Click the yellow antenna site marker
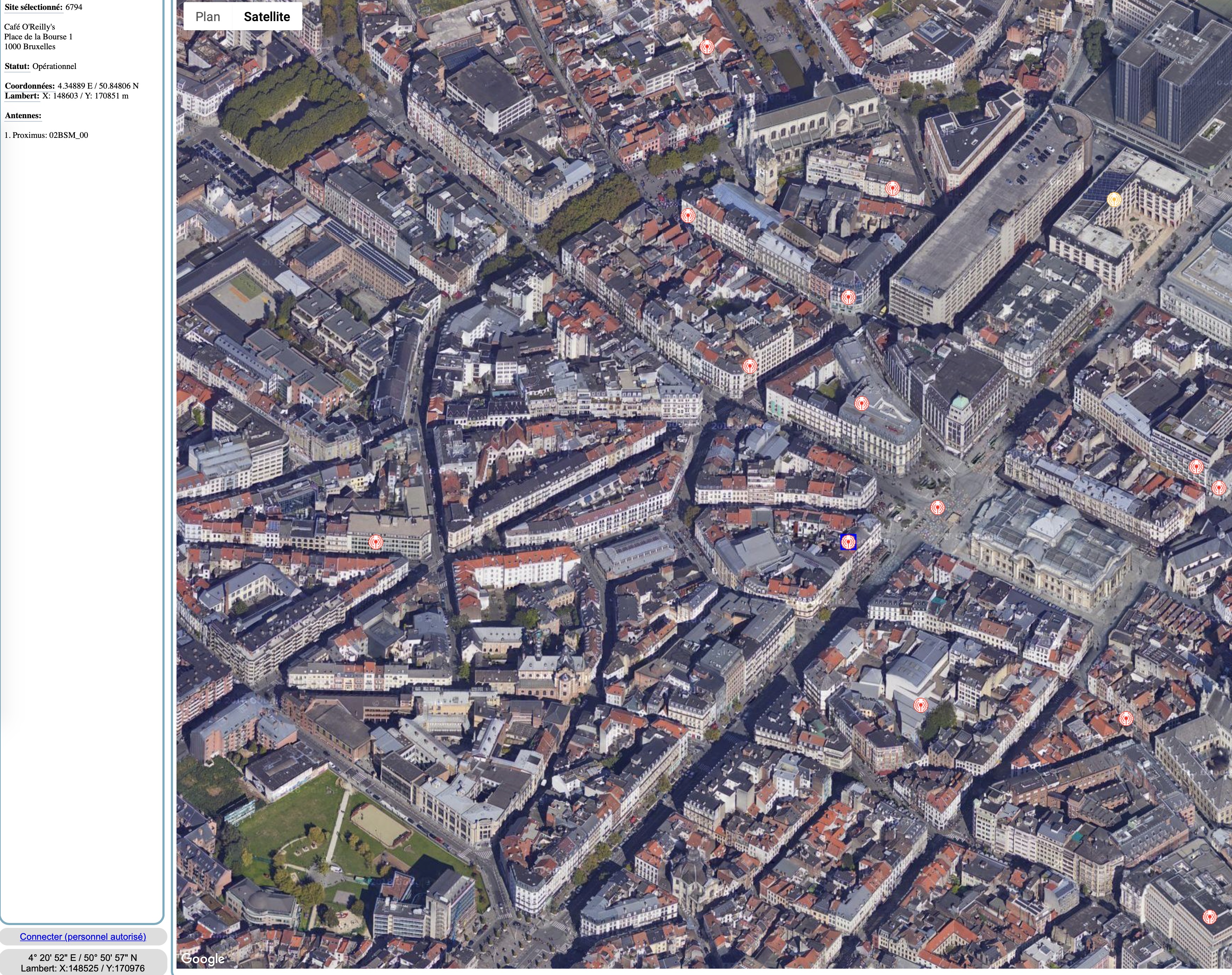 tap(1114, 199)
